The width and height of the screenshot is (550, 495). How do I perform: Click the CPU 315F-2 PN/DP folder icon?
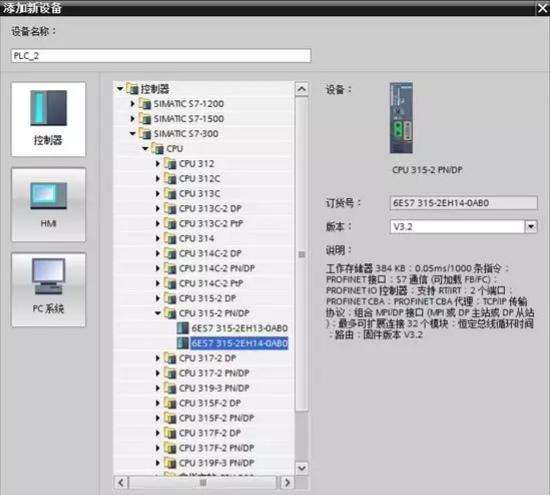[x=170, y=418]
